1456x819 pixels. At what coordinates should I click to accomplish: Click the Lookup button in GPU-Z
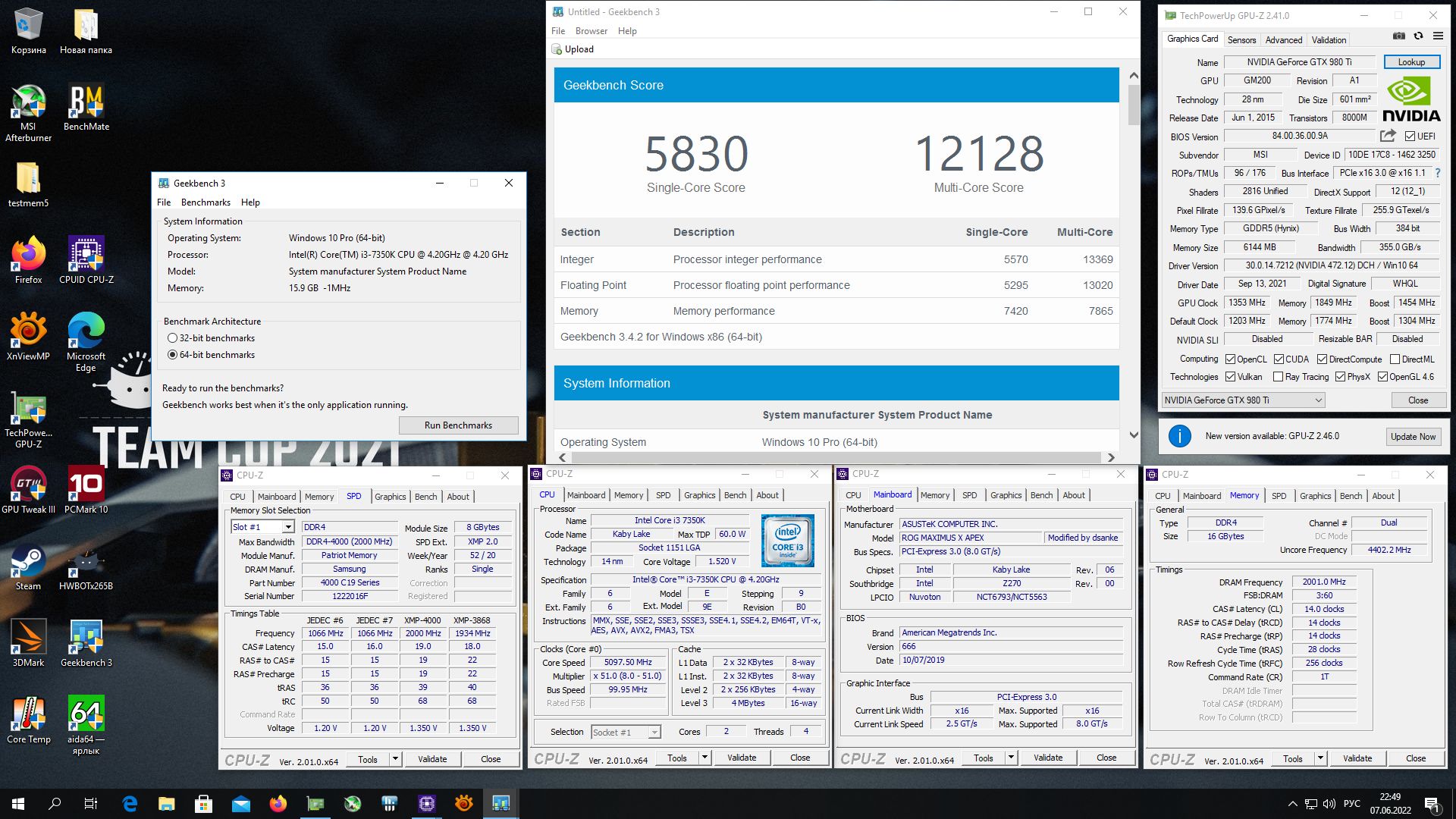1411,62
